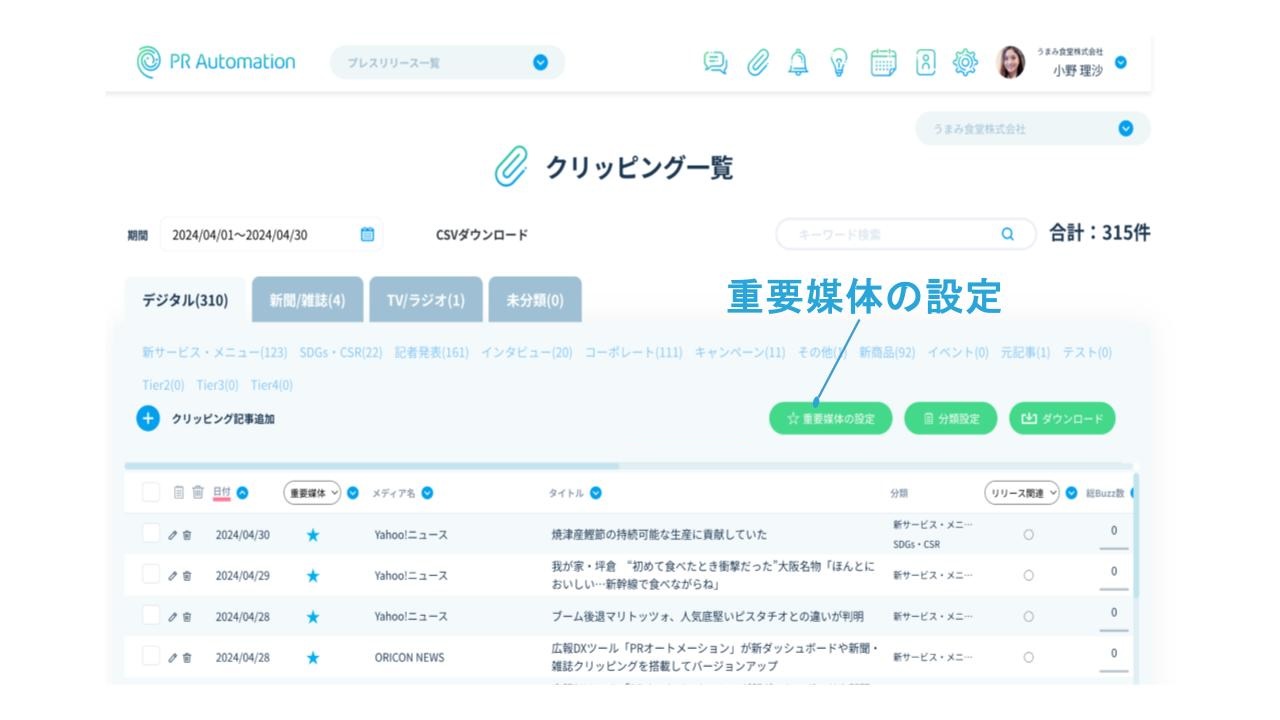Switch to the 新聞/雑誌(4) tab
This screenshot has width=1280, height=720.
pos(307,301)
